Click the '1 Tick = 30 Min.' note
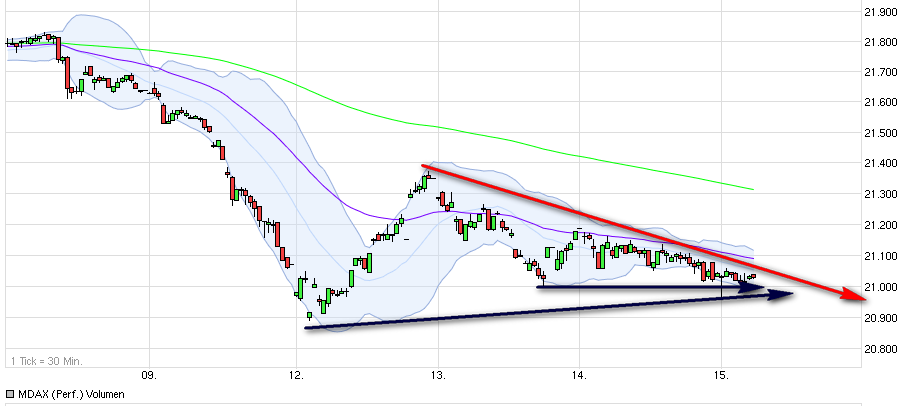This screenshot has width=903, height=406. click(47, 362)
